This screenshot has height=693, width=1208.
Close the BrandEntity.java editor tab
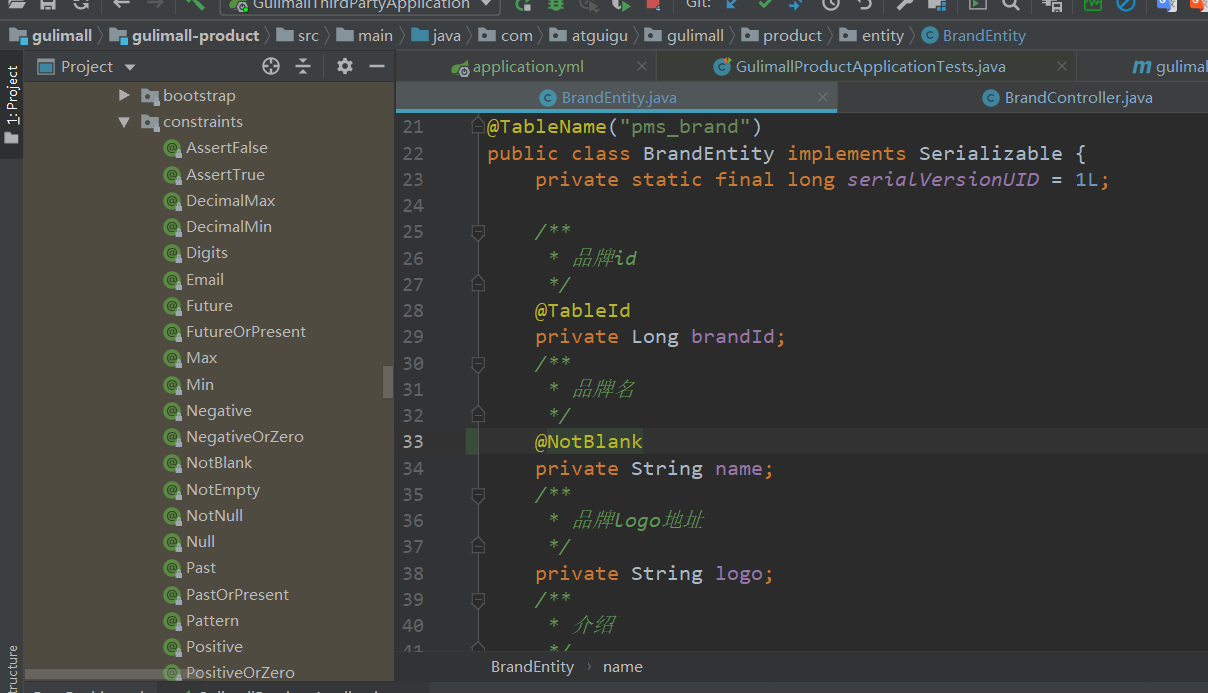click(823, 97)
